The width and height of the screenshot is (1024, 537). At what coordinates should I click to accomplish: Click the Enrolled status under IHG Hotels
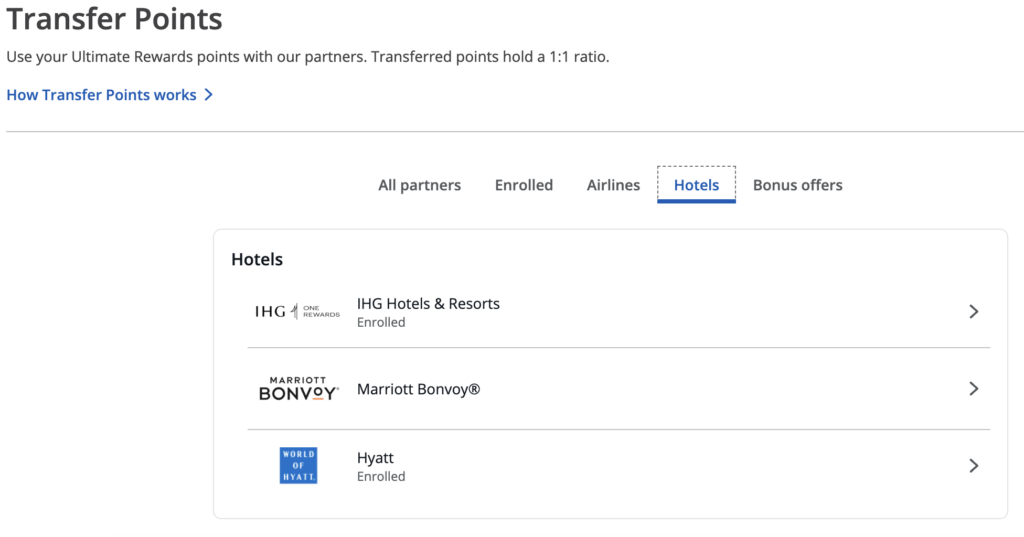tap(381, 323)
